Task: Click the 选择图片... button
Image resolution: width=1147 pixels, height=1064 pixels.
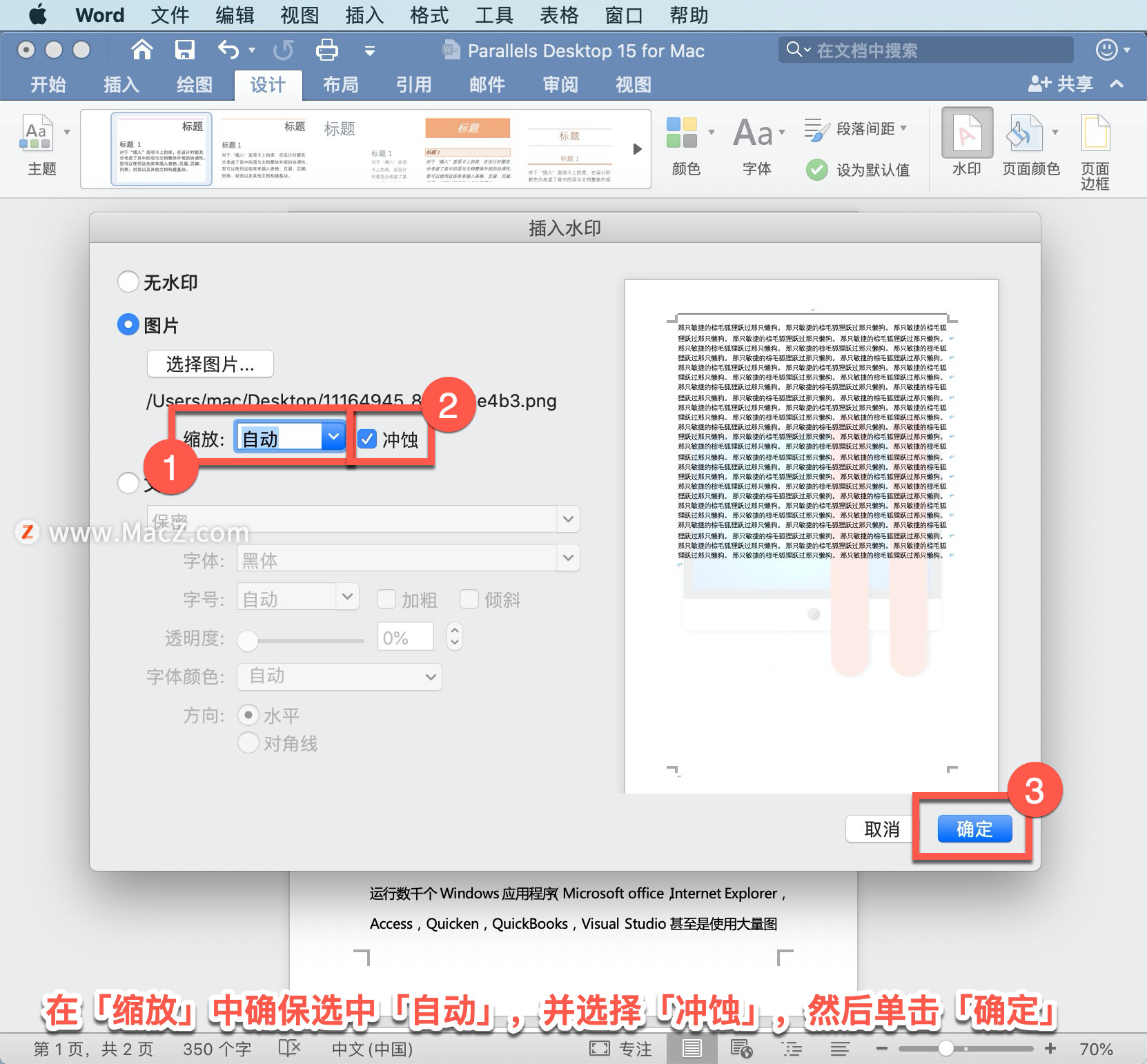Action: coord(210,364)
